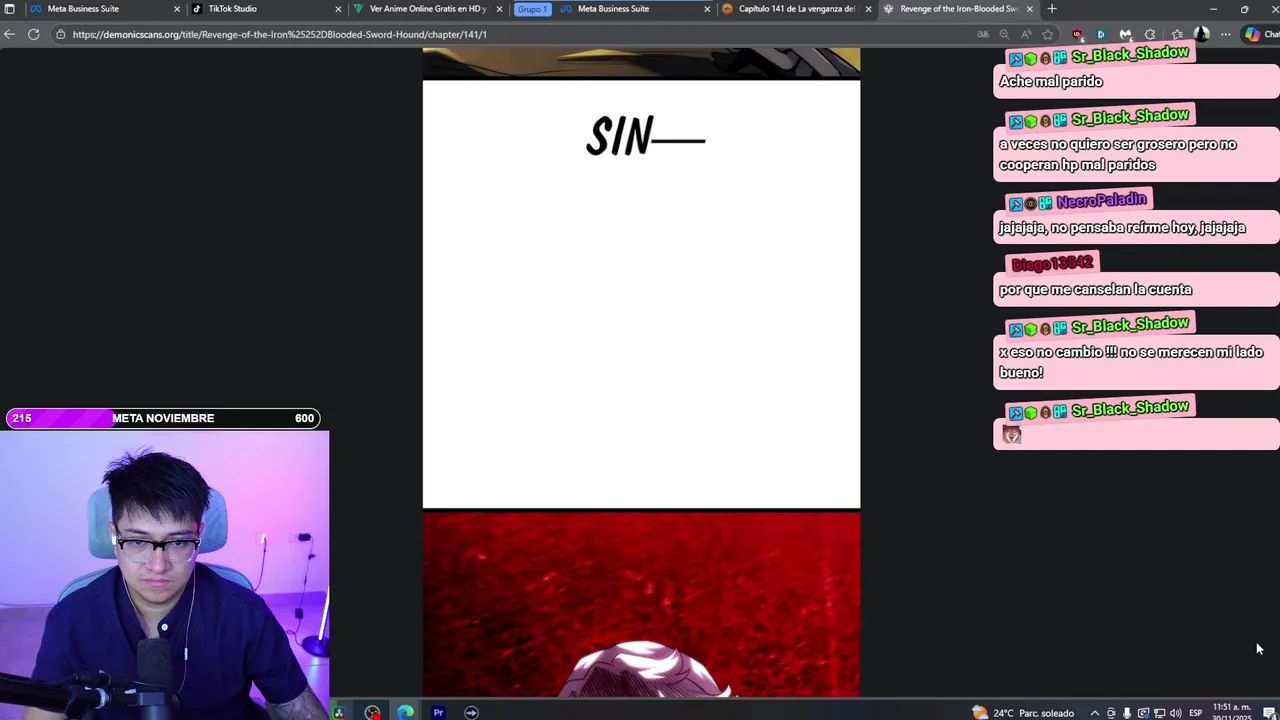
Task: Click the translate page icon in address bar
Action: click(983, 34)
